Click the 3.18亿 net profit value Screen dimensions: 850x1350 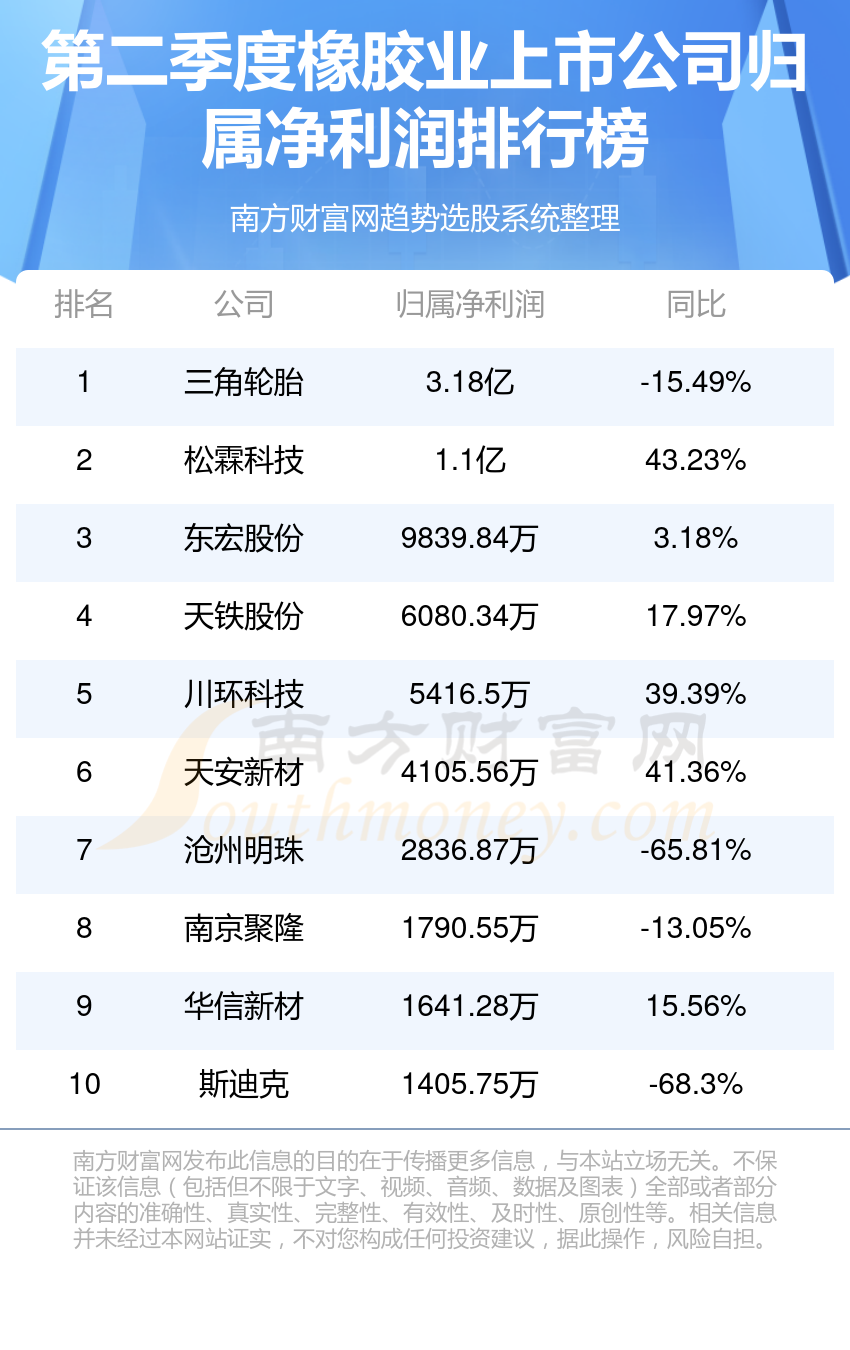pos(470,382)
